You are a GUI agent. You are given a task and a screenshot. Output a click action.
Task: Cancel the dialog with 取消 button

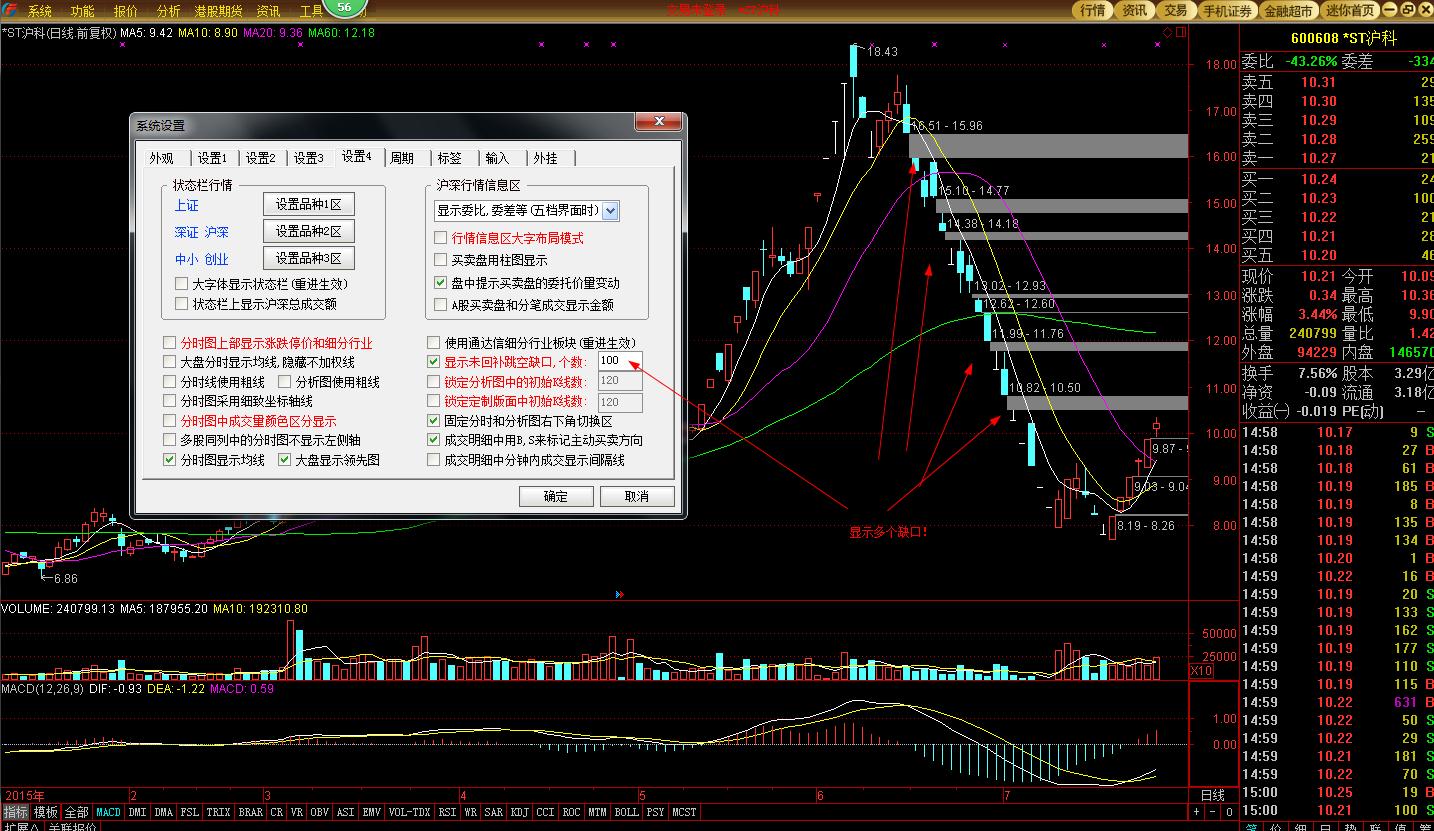click(x=637, y=496)
